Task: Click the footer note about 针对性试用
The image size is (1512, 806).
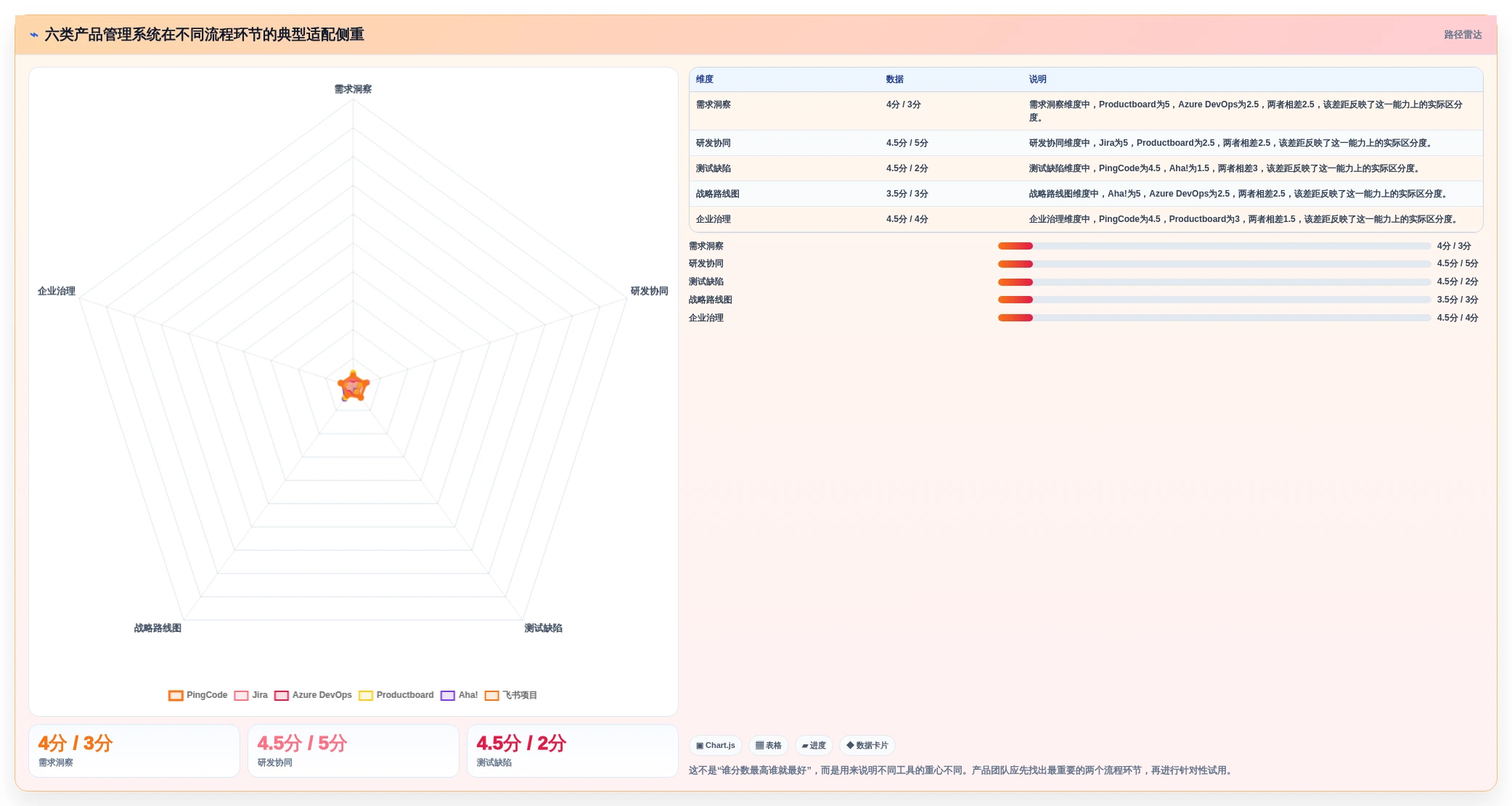Action: [962, 770]
